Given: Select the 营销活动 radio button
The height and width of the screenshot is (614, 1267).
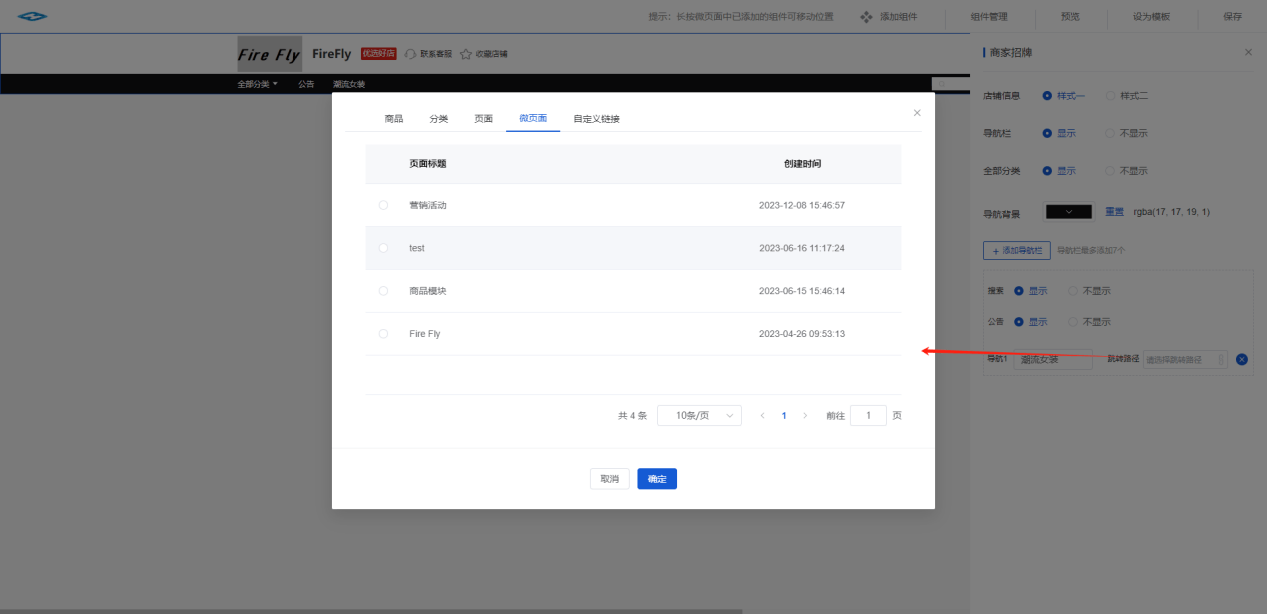Looking at the screenshot, I should tap(383, 205).
